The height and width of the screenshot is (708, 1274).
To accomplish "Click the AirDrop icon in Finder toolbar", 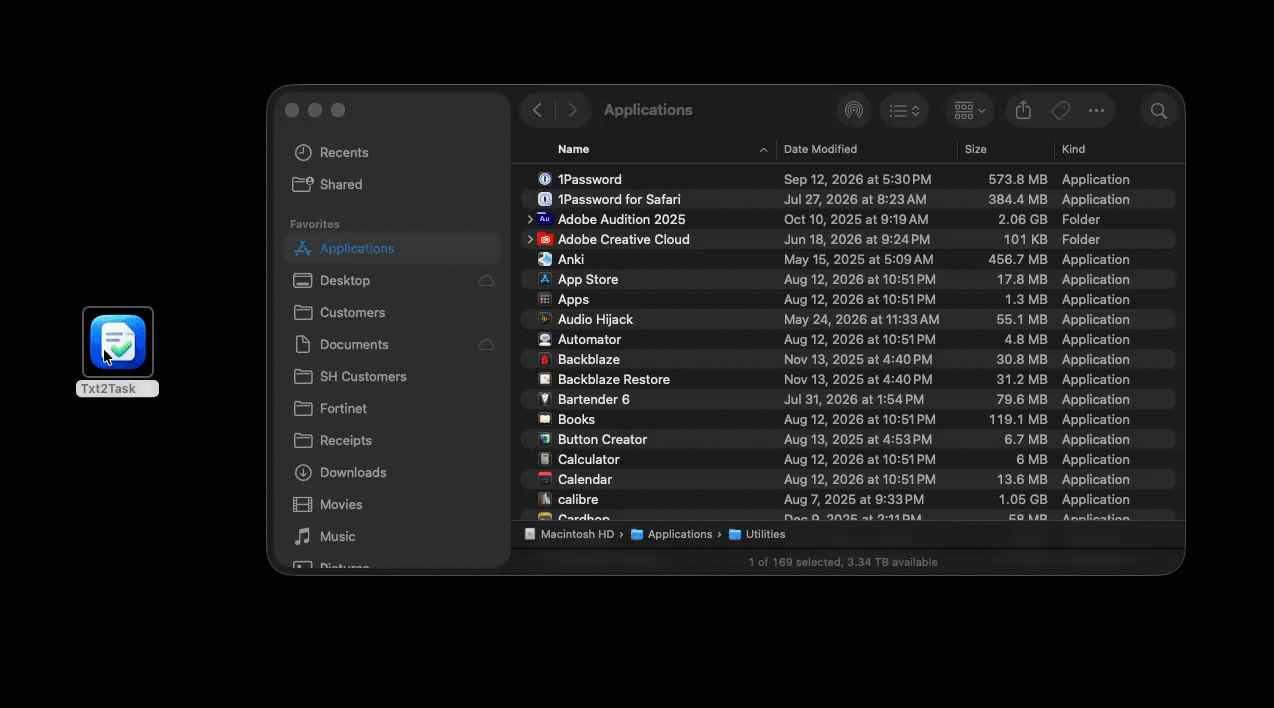I will pos(853,111).
